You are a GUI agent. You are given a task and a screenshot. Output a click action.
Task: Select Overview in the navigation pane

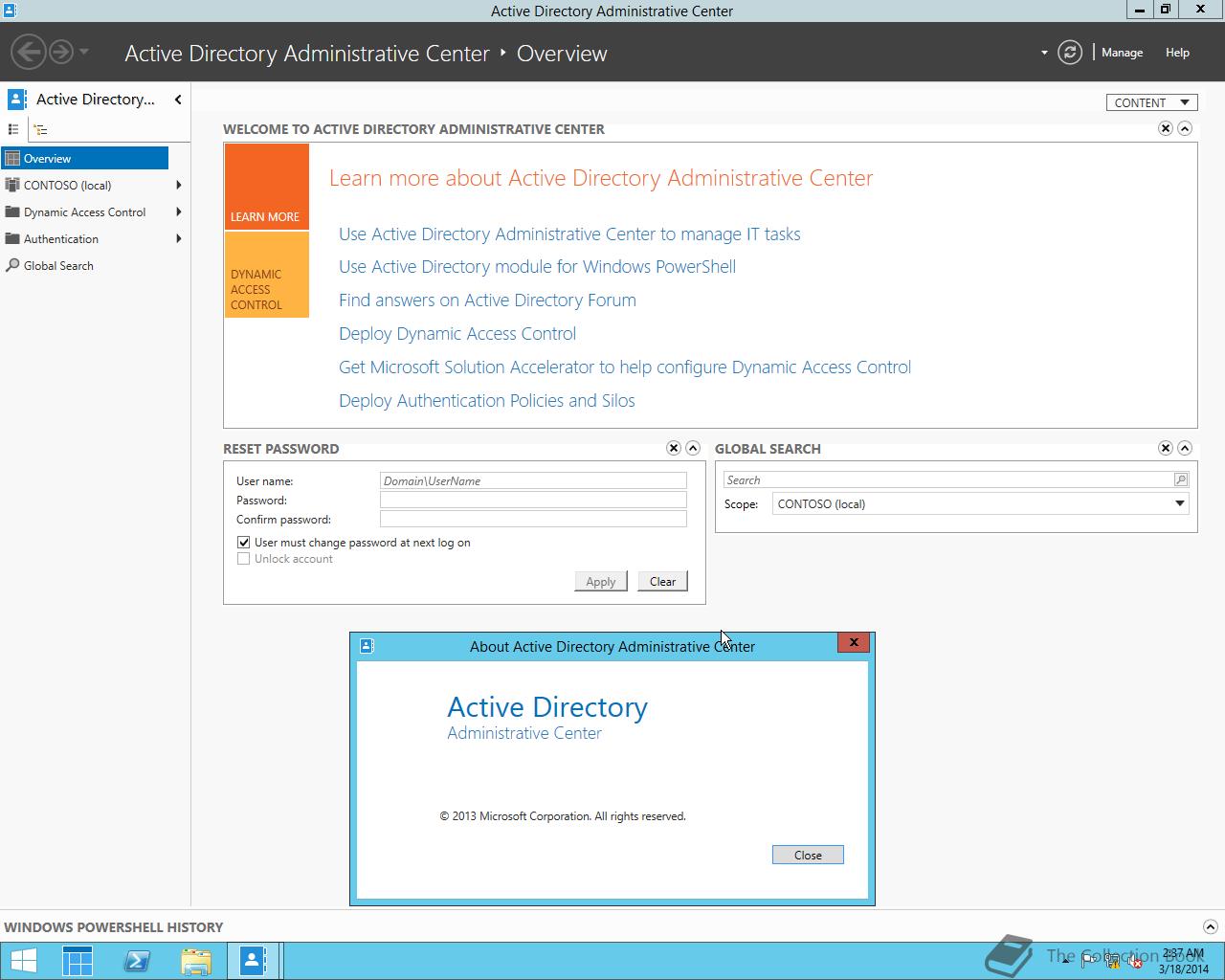[84, 159]
